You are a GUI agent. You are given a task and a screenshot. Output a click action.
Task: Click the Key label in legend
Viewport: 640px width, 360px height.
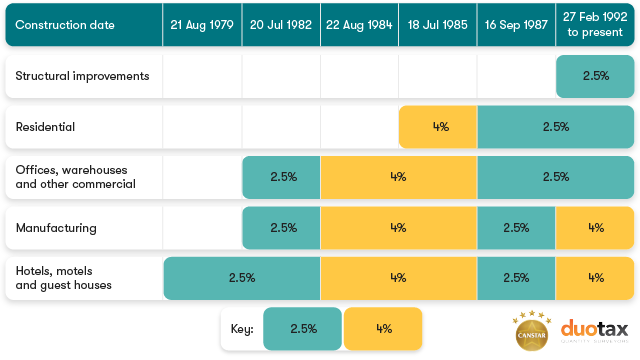click(242, 329)
